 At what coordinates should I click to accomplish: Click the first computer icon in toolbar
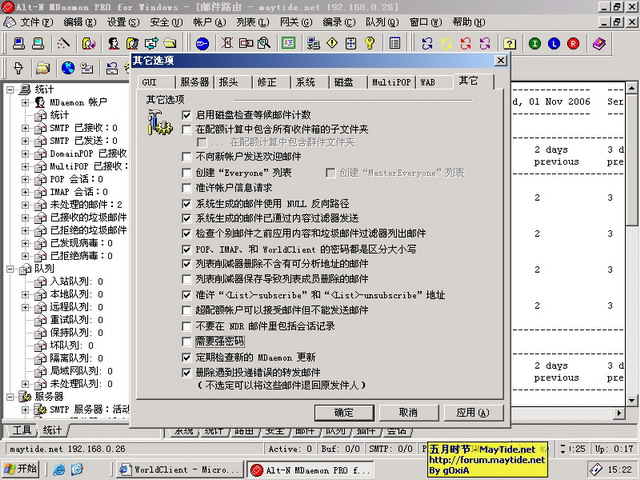(x=19, y=43)
